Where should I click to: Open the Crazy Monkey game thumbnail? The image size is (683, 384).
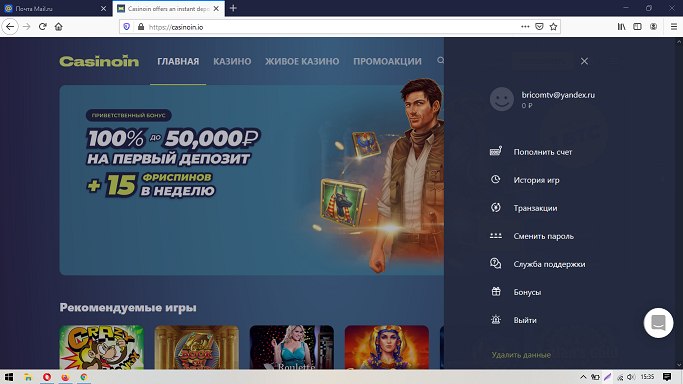pos(101,347)
